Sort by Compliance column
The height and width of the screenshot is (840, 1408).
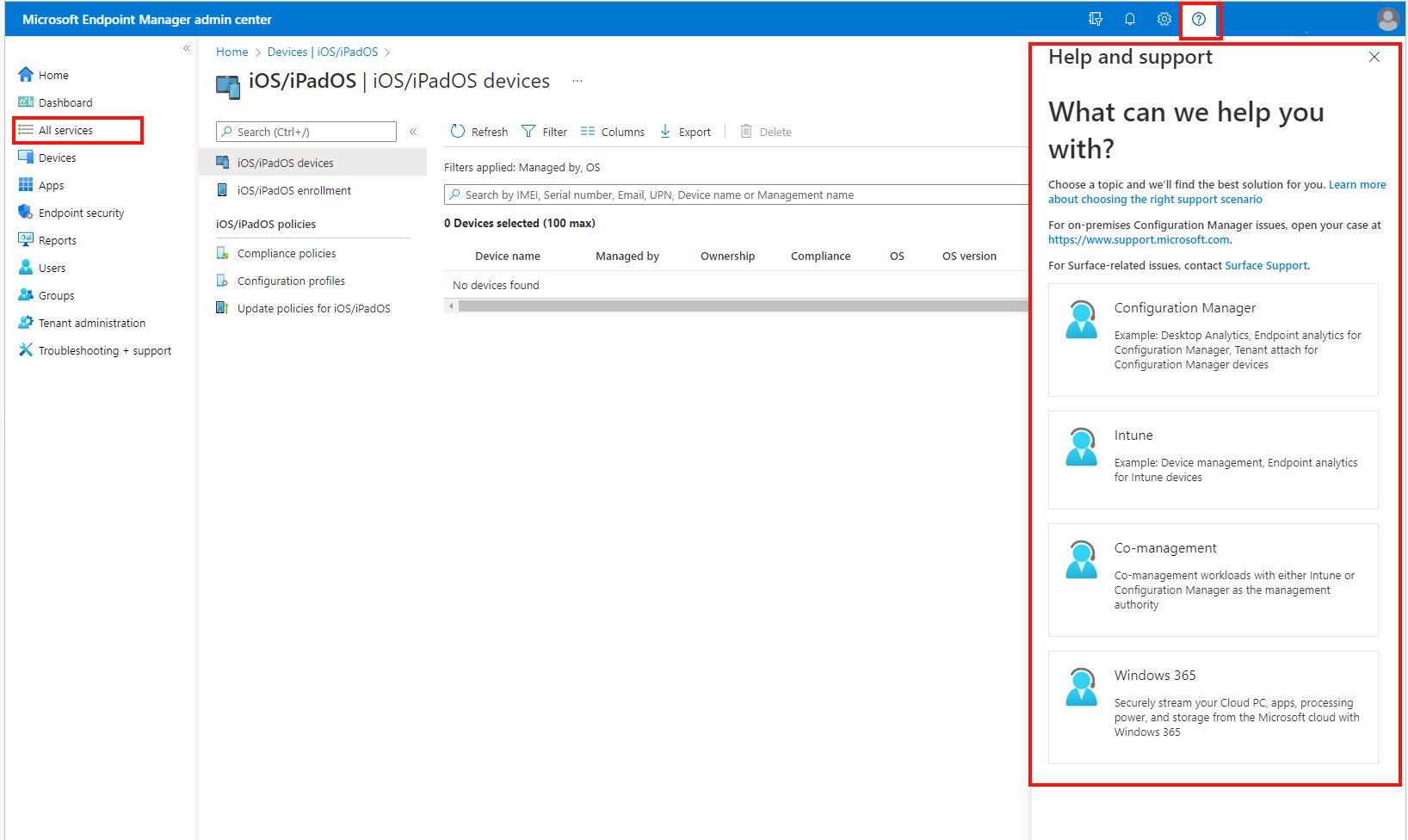pyautogui.click(x=820, y=256)
